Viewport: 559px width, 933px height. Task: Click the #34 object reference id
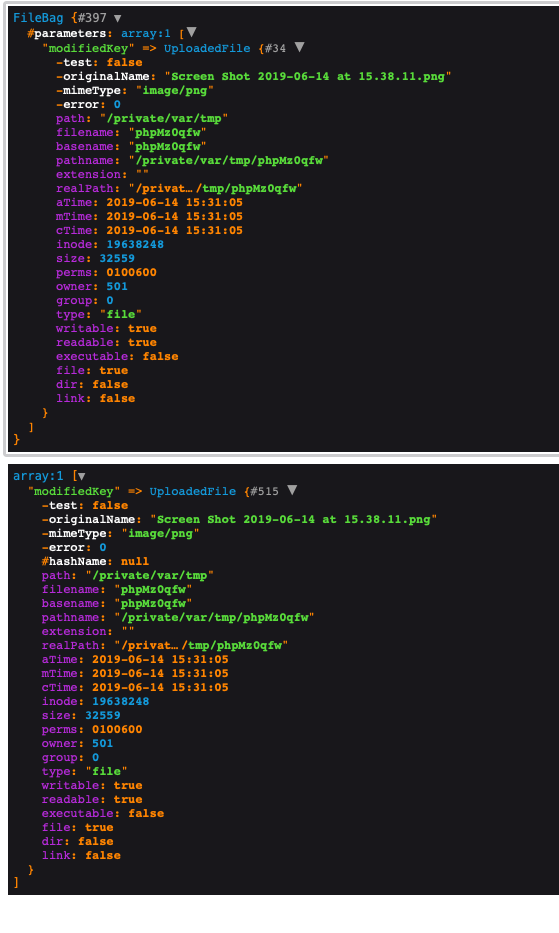point(275,48)
